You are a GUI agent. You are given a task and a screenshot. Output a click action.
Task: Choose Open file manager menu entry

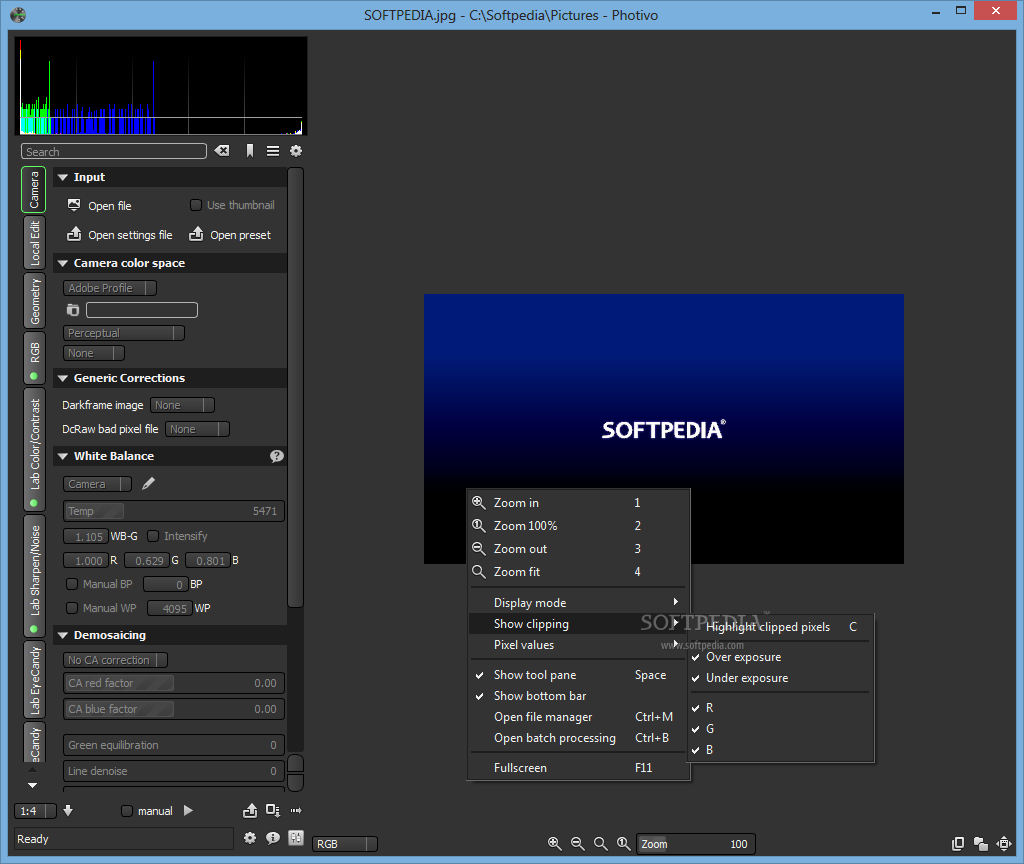point(579,717)
